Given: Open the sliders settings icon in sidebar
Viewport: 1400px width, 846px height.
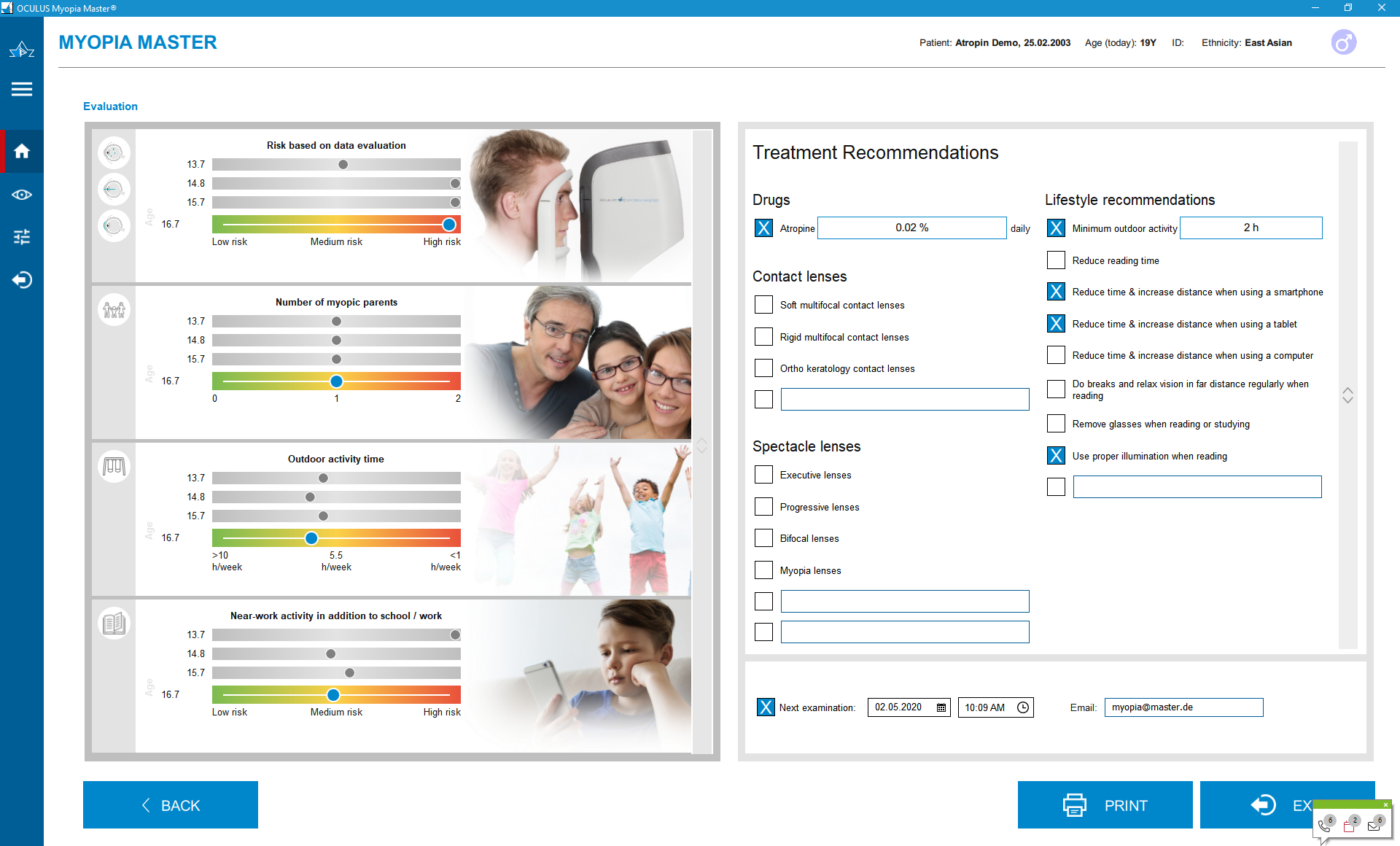Looking at the screenshot, I should click(x=22, y=237).
